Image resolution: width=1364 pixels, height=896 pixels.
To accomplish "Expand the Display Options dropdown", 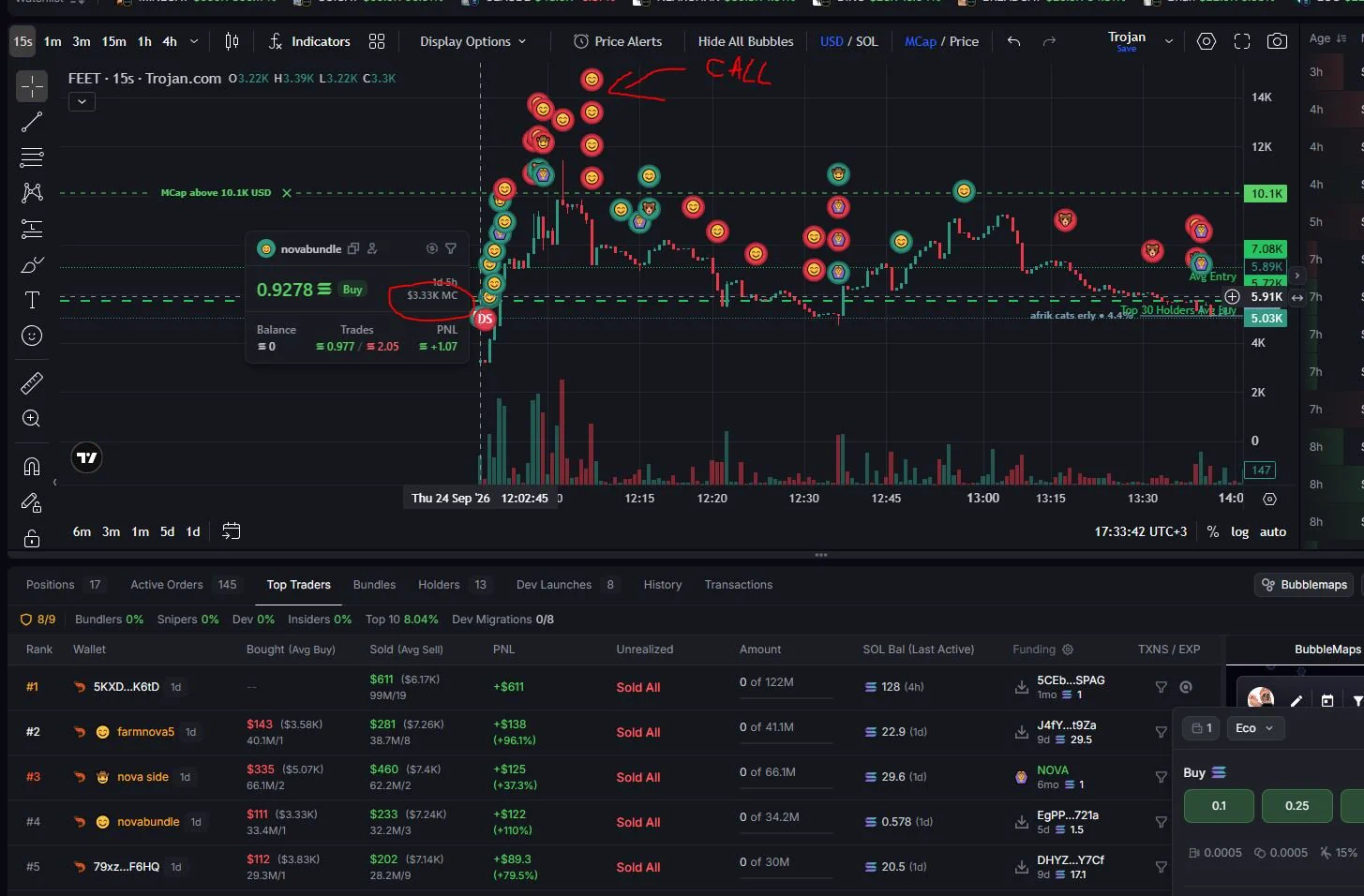I will [x=472, y=41].
